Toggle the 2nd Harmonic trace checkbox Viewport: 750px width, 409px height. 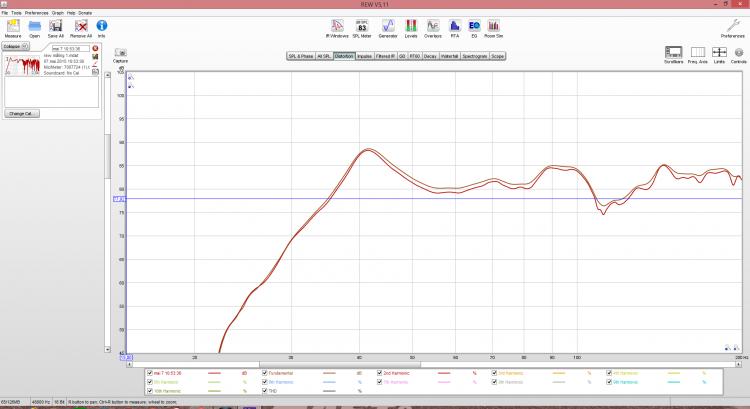coord(380,372)
